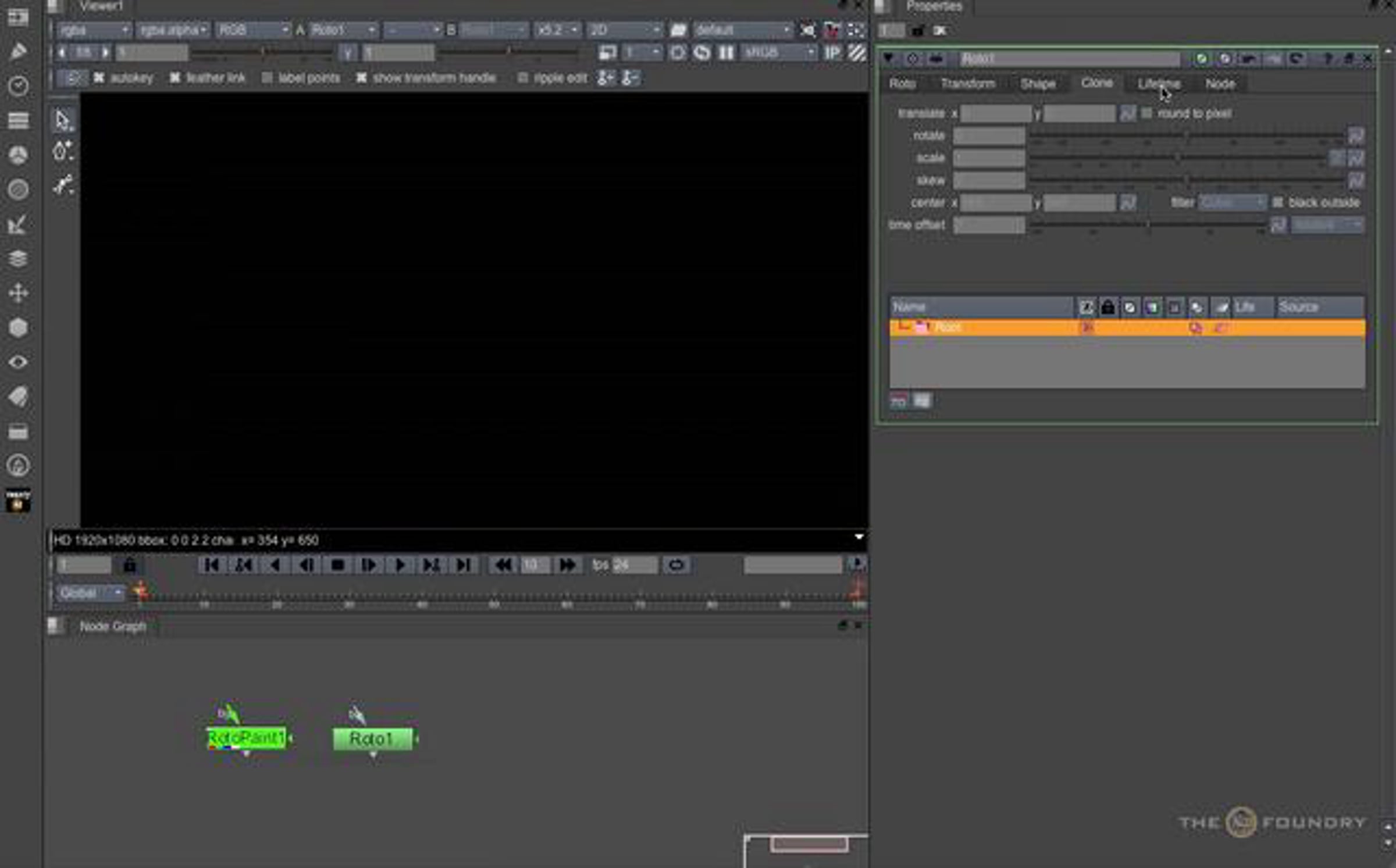Click the scale slider track
The image size is (1396, 868).
[x=1178, y=158]
